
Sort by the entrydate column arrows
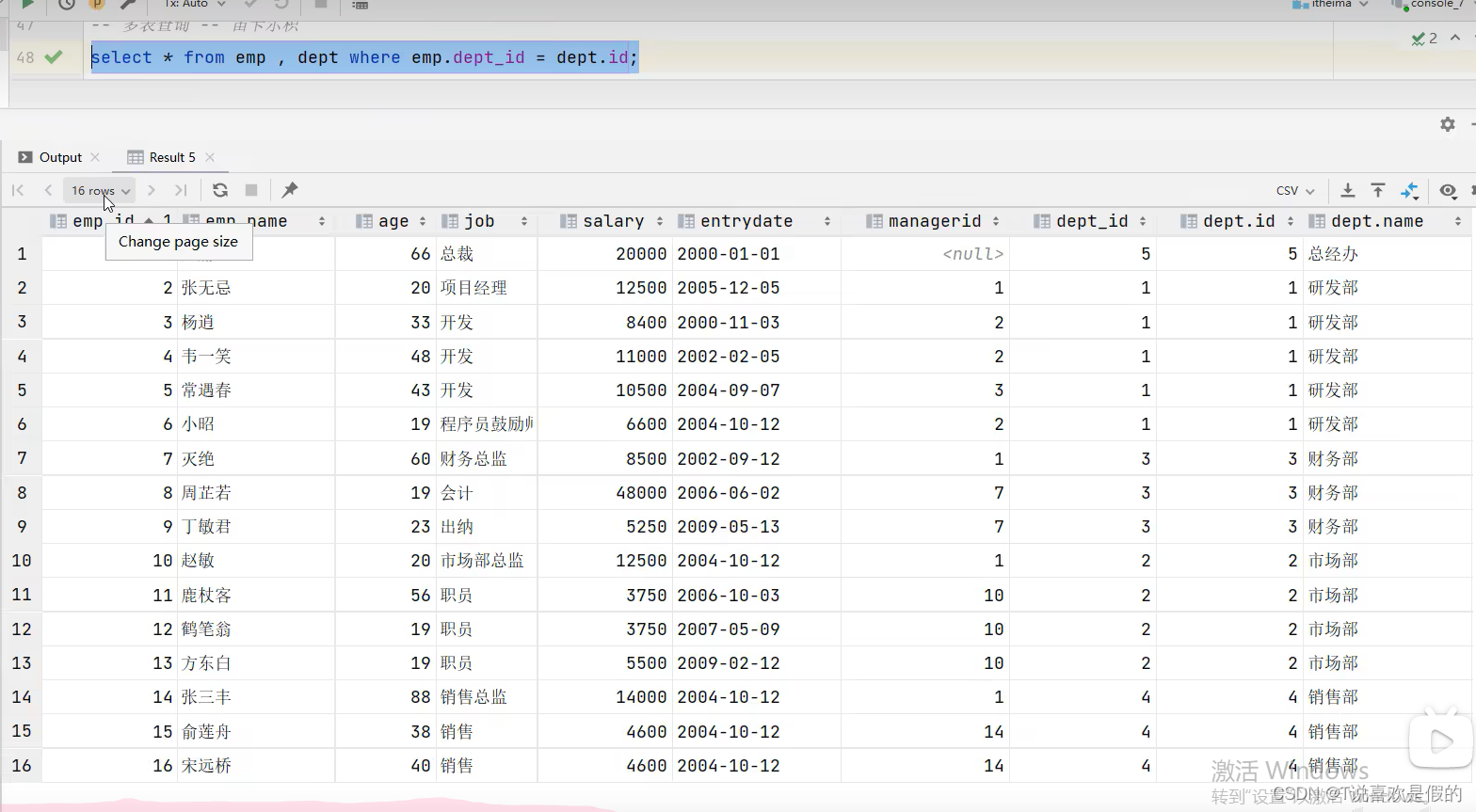[827, 221]
